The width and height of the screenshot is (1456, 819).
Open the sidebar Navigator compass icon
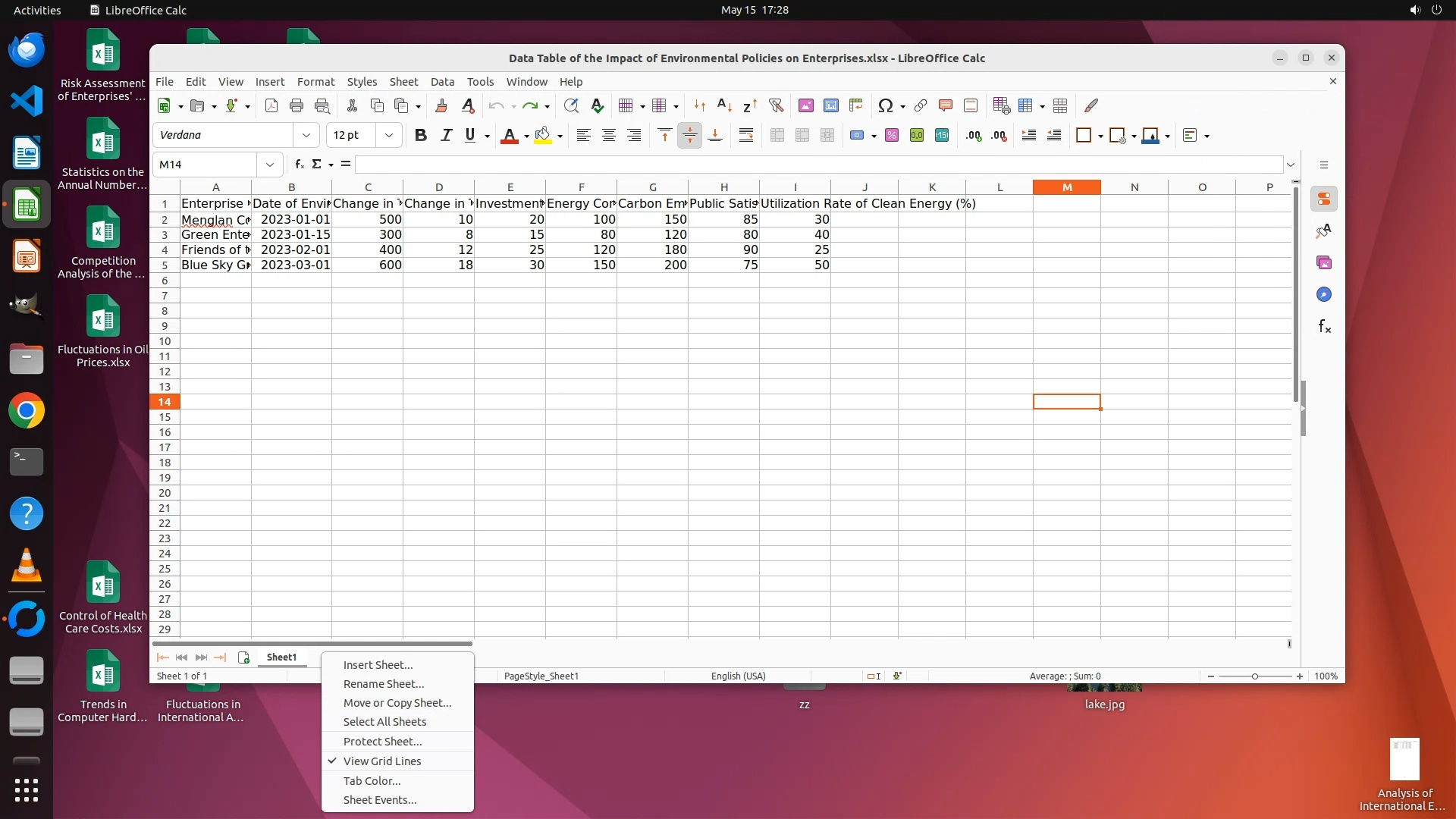coord(1324,294)
